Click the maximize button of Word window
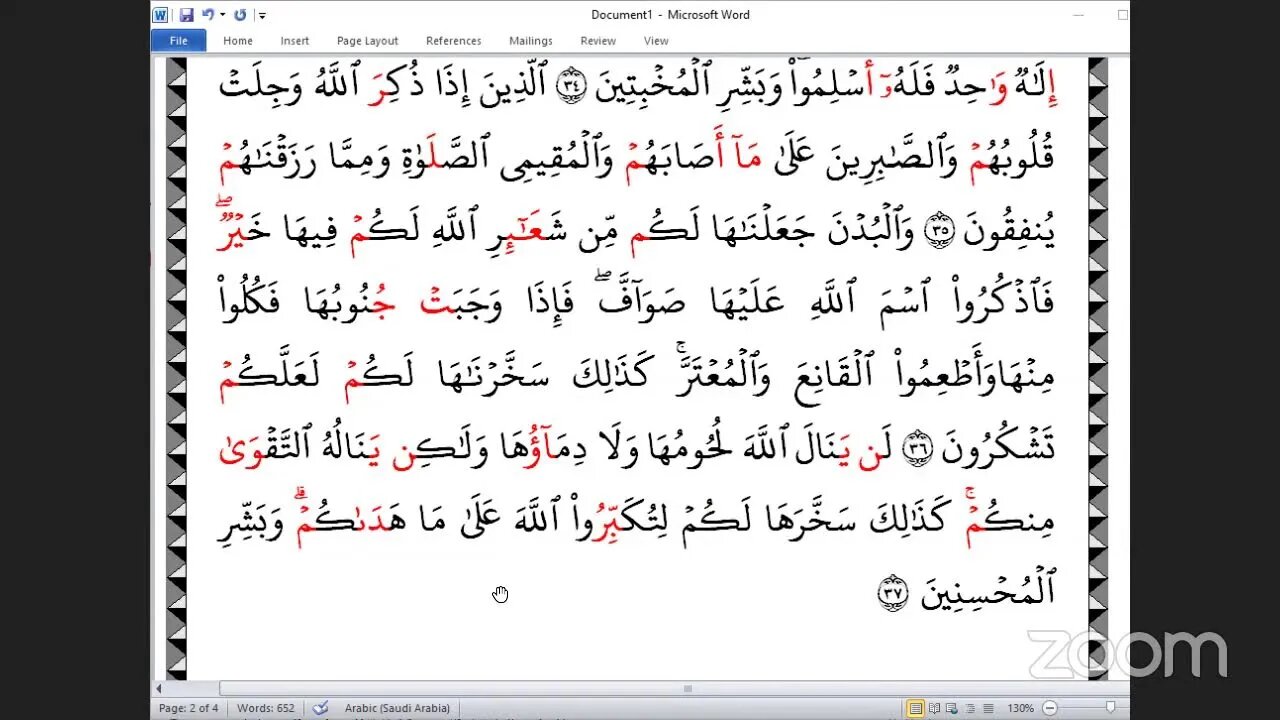The width and height of the screenshot is (1280, 720). pos(1122,15)
